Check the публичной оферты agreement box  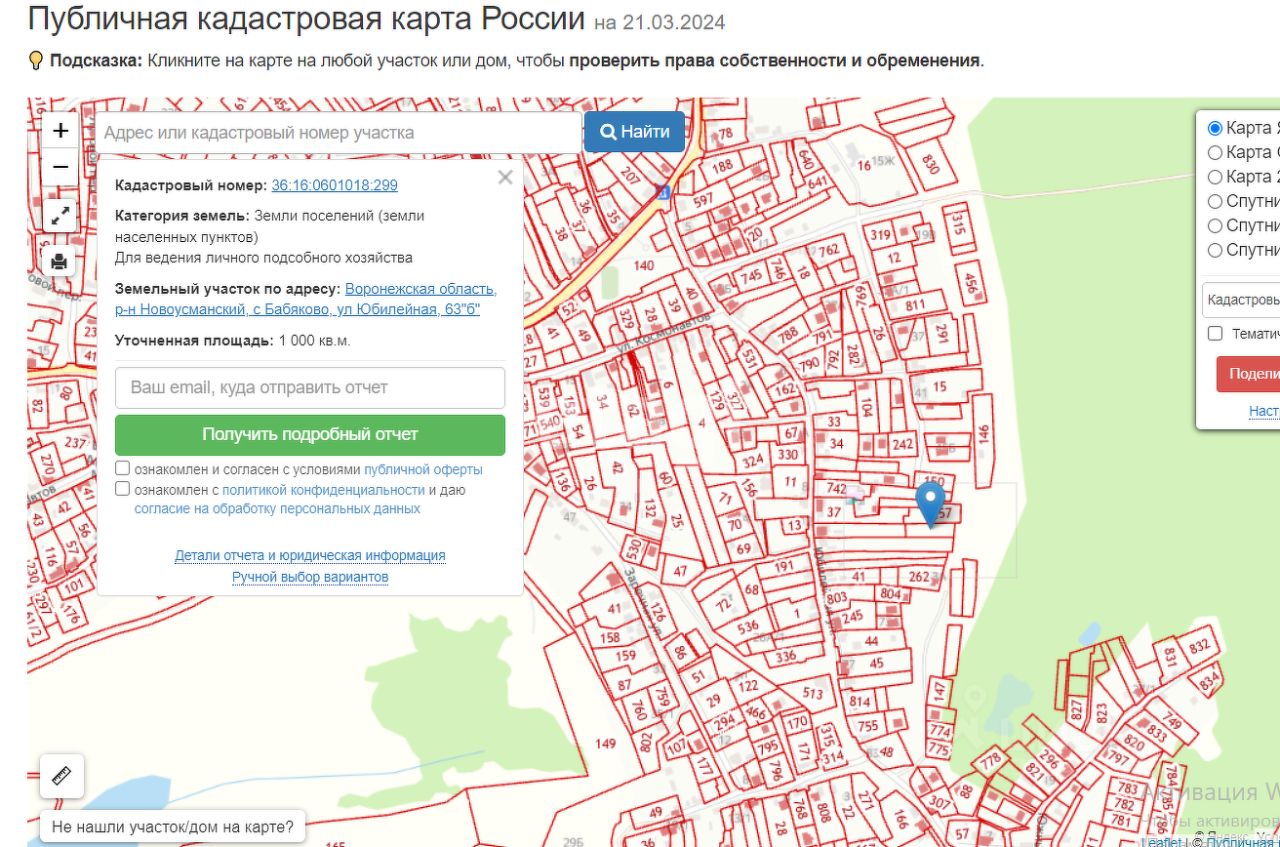(122, 468)
